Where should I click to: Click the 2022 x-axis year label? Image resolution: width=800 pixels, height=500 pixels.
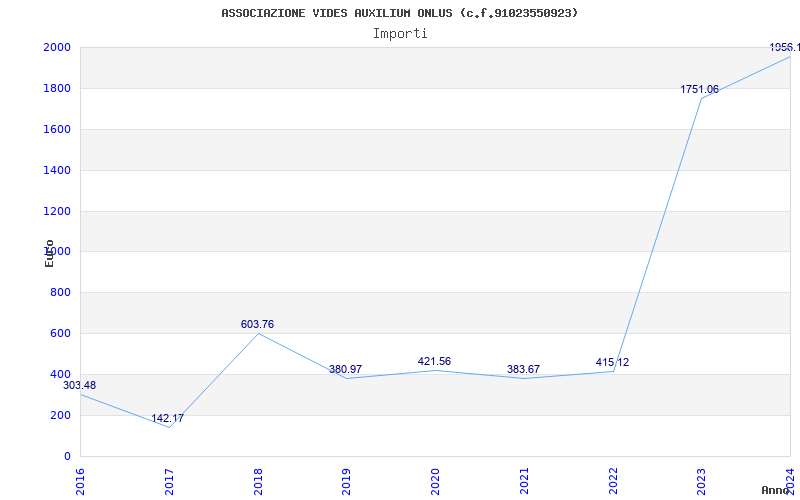(x=613, y=482)
